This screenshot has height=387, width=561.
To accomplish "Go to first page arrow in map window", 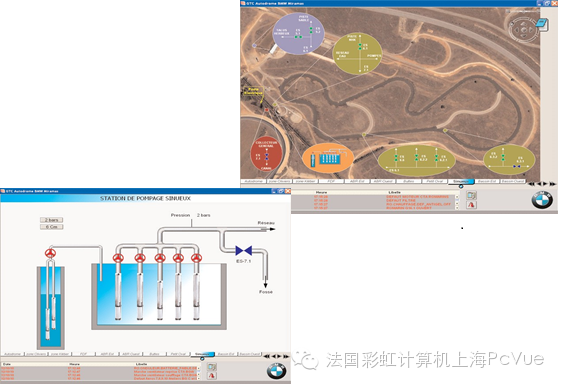I will pyautogui.click(x=531, y=184).
